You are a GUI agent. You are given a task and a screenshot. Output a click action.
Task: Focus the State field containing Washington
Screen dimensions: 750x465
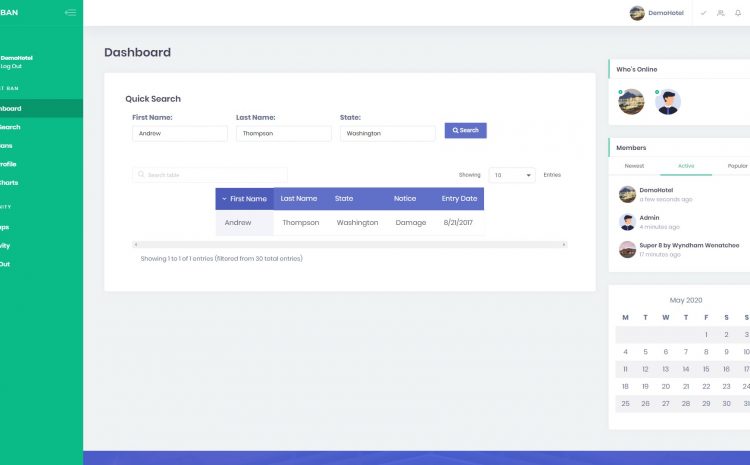point(387,133)
